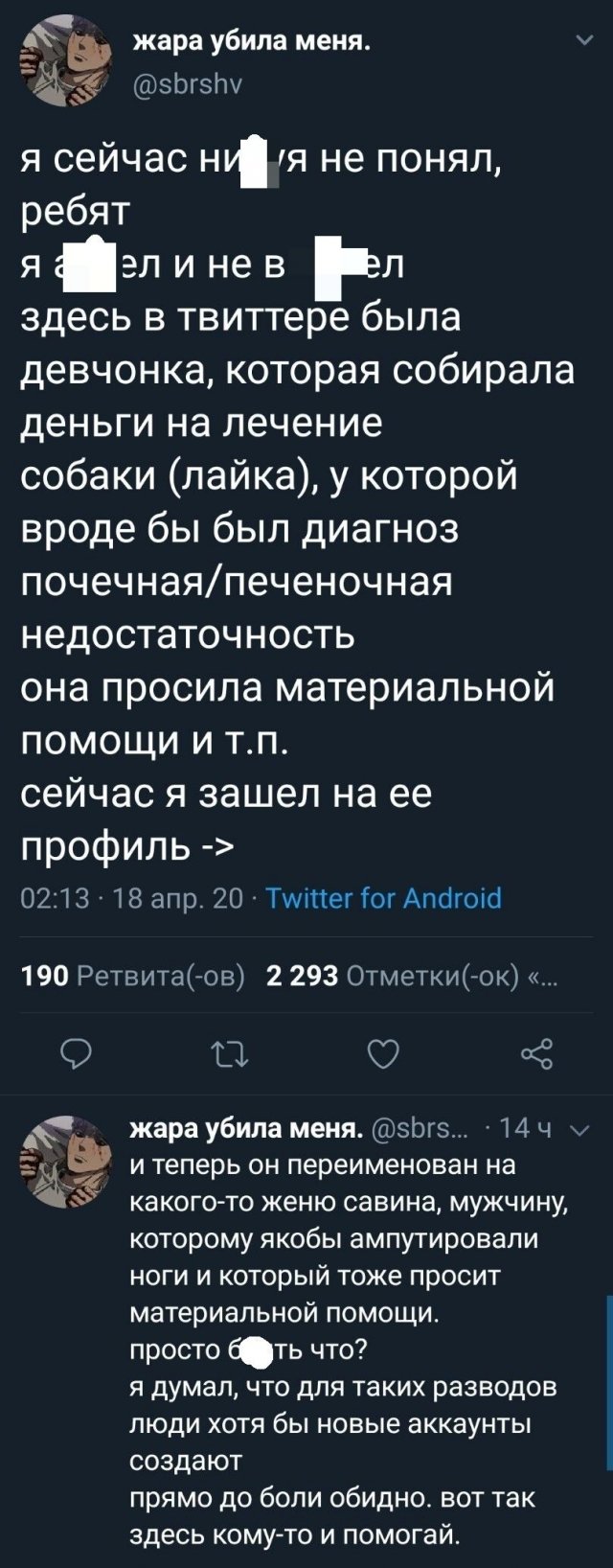
Task: Open dropdown arrow on reply tweet
Action: click(x=579, y=1129)
